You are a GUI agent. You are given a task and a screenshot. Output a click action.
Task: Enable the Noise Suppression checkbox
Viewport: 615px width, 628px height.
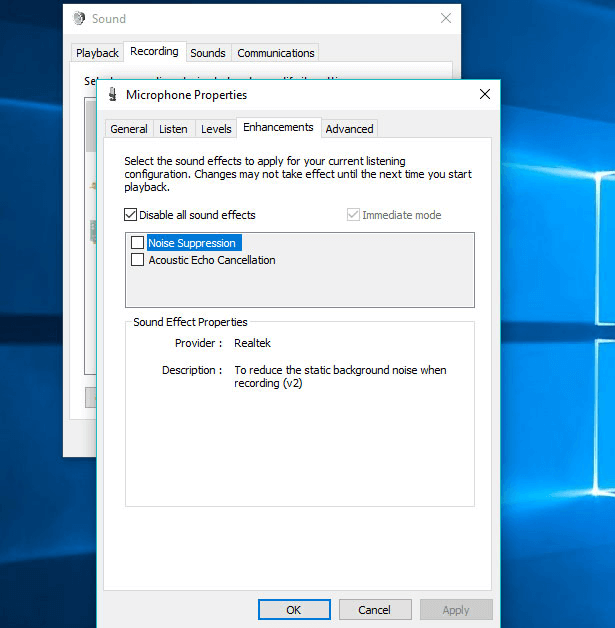point(138,243)
